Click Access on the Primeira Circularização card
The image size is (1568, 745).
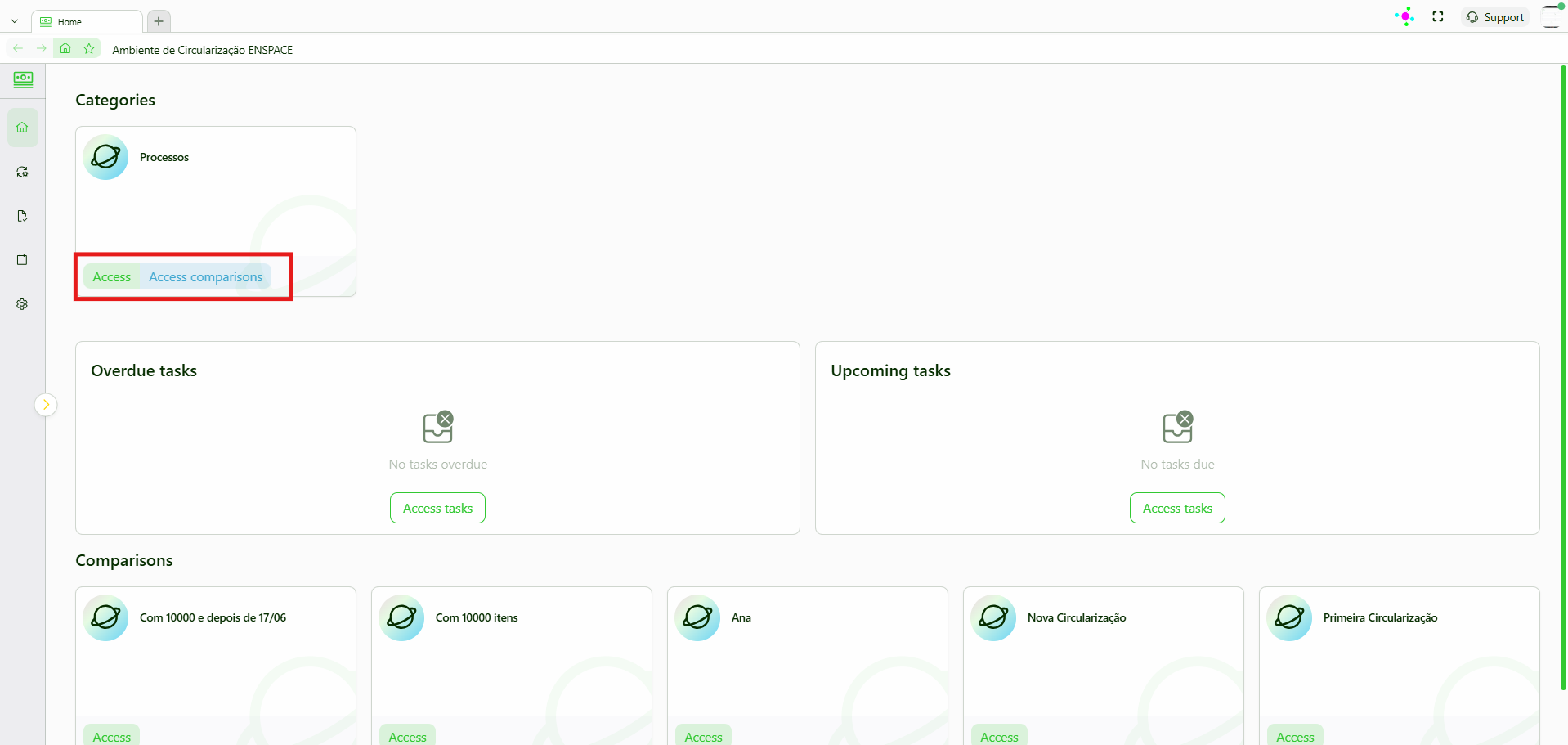point(1296,735)
